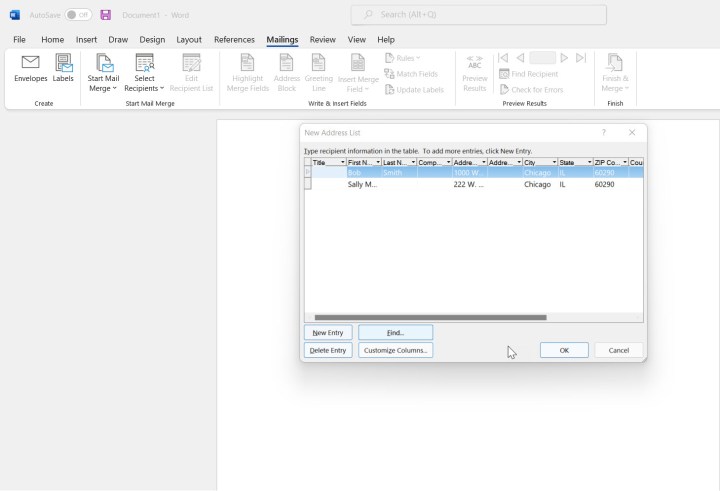
Task: Switch to the Review ribbon tab
Action: pos(322,40)
